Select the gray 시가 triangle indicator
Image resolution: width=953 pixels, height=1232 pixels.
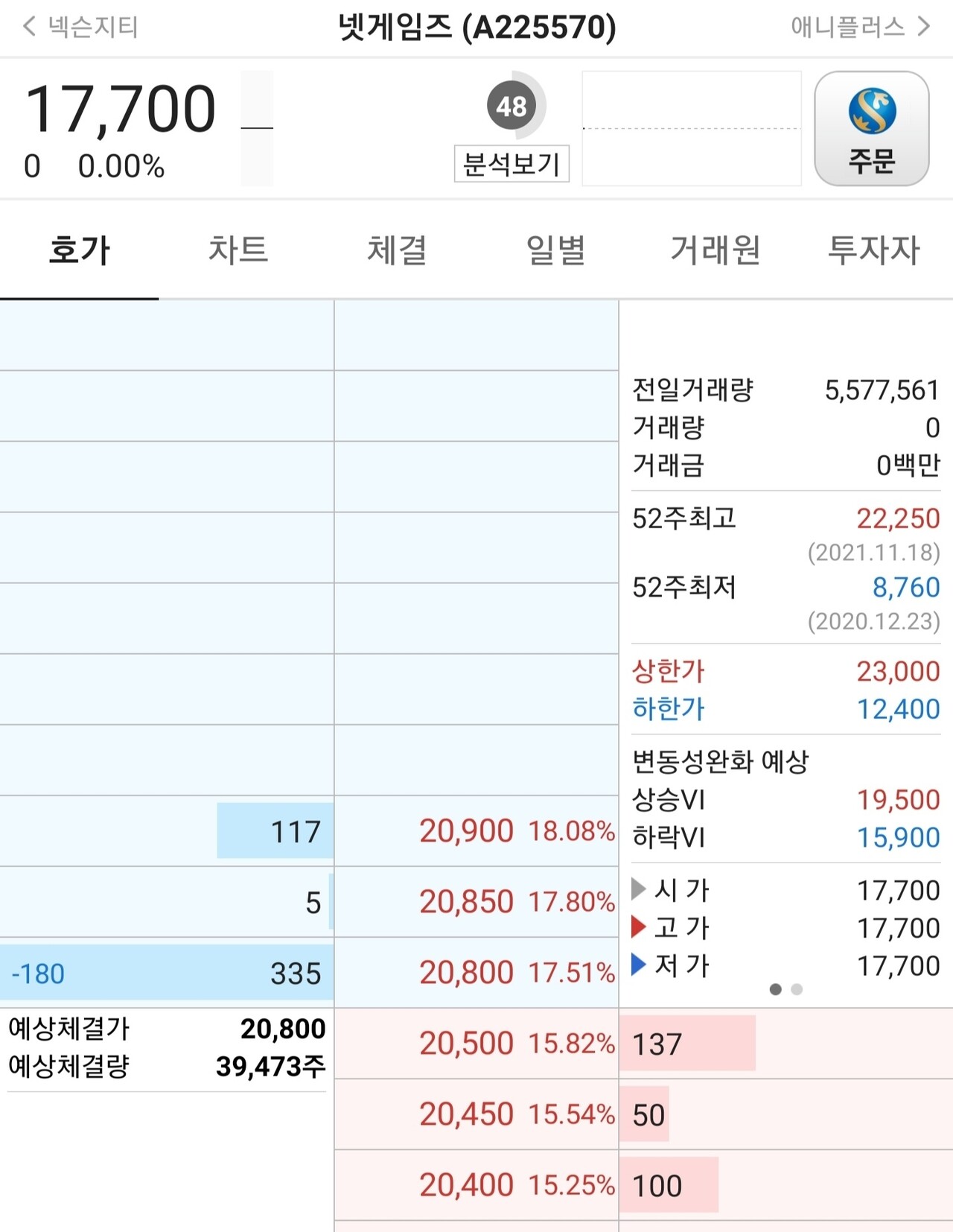(x=638, y=889)
